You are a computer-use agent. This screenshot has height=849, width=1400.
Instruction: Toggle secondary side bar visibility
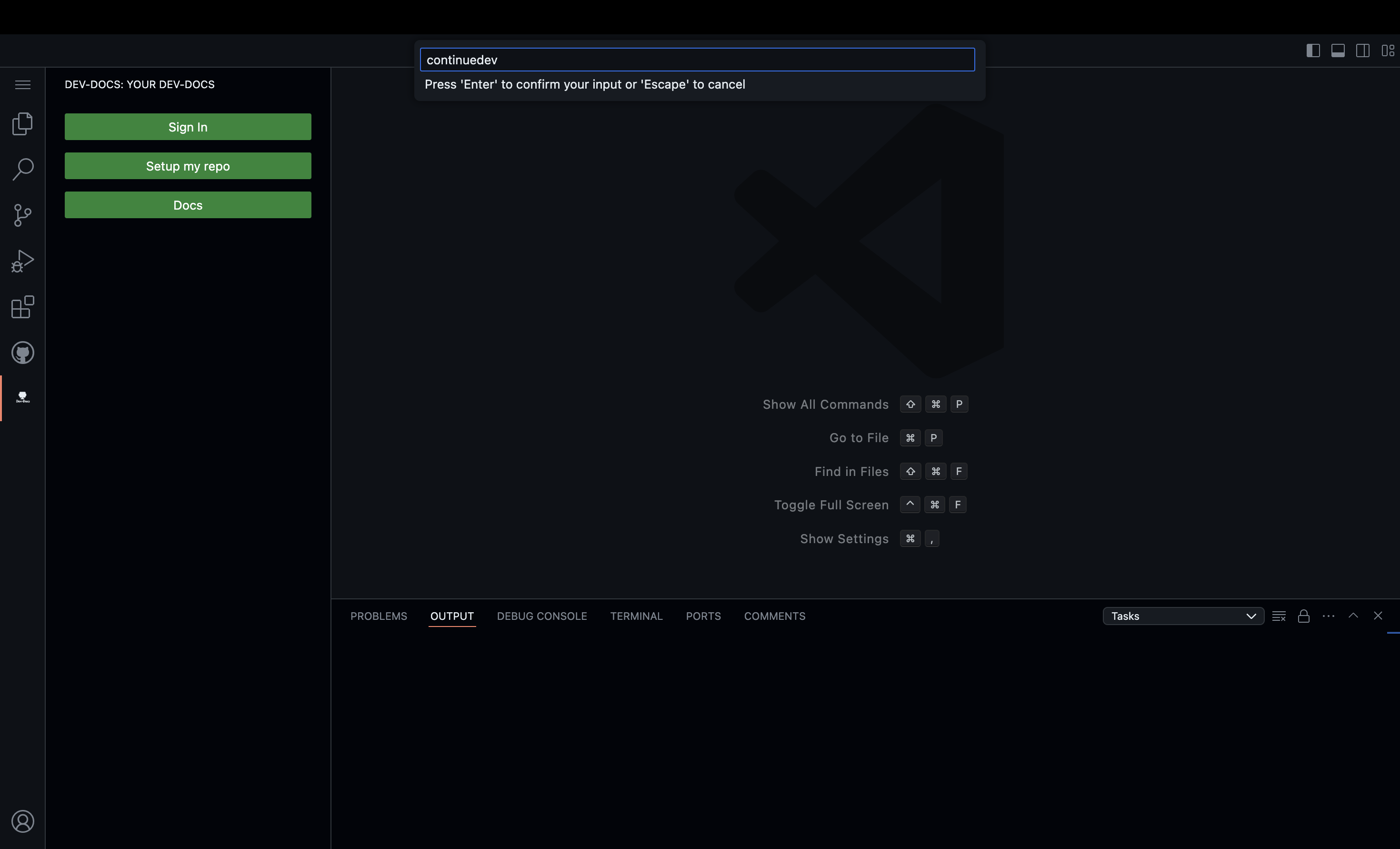[1362, 51]
